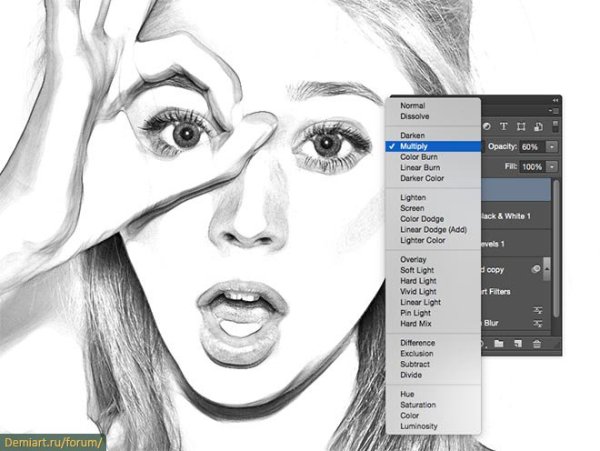
Task: Click the adjustment layer filter icon
Action: point(489,126)
